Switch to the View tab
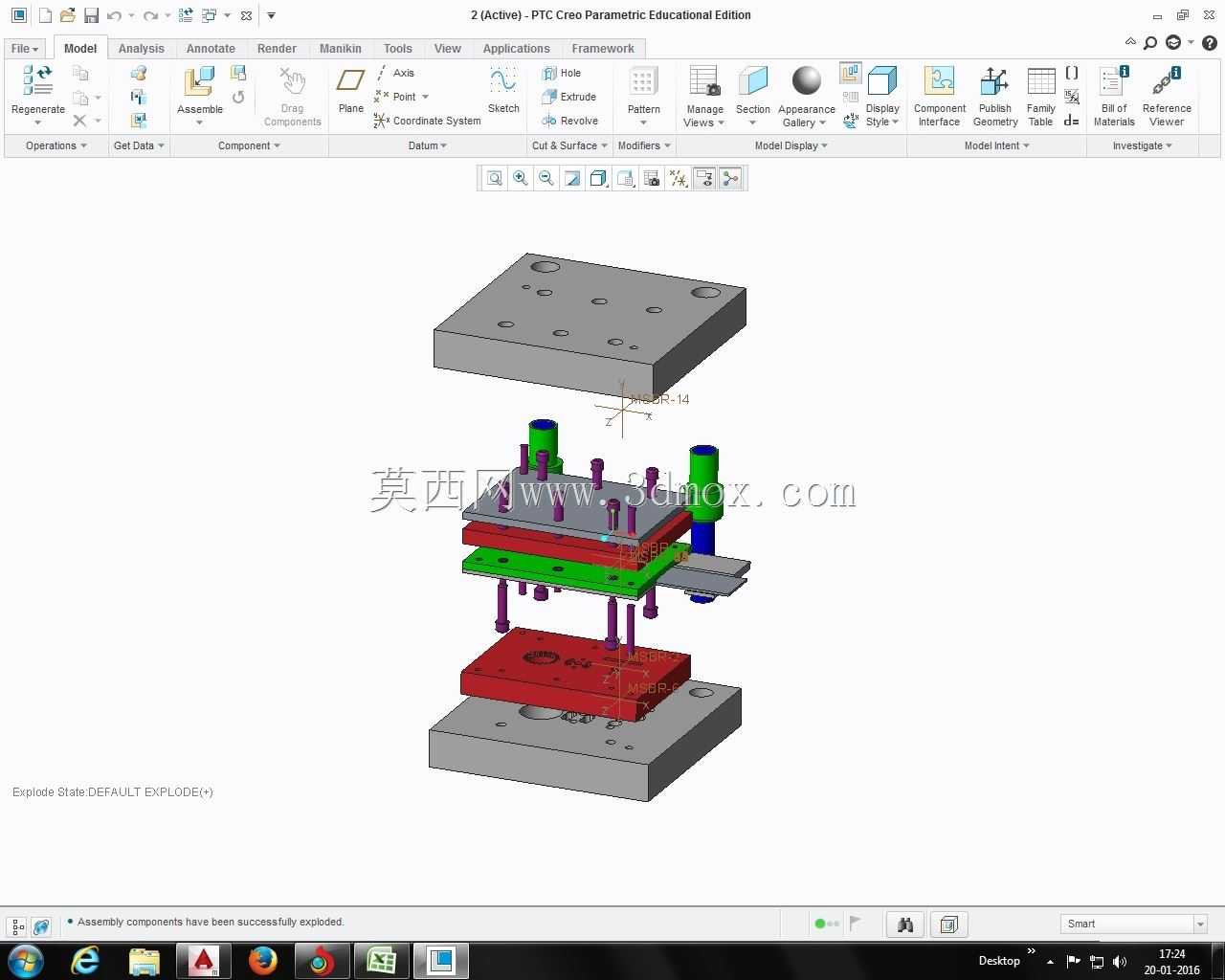Image resolution: width=1225 pixels, height=980 pixels. pyautogui.click(x=447, y=49)
